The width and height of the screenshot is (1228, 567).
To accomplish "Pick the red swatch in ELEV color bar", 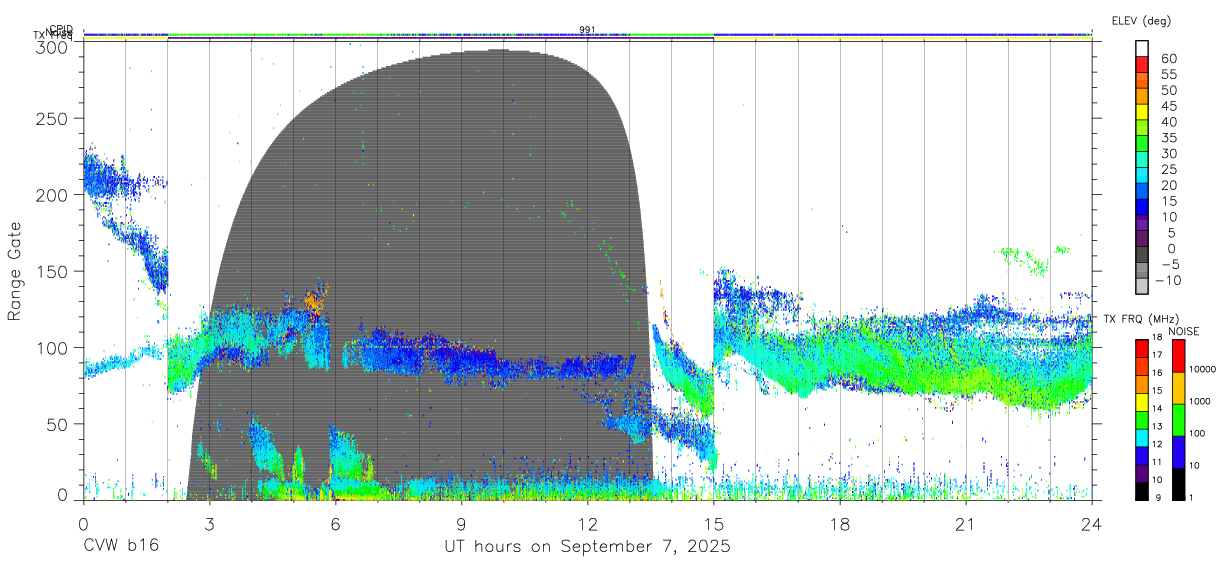I will (x=1142, y=65).
